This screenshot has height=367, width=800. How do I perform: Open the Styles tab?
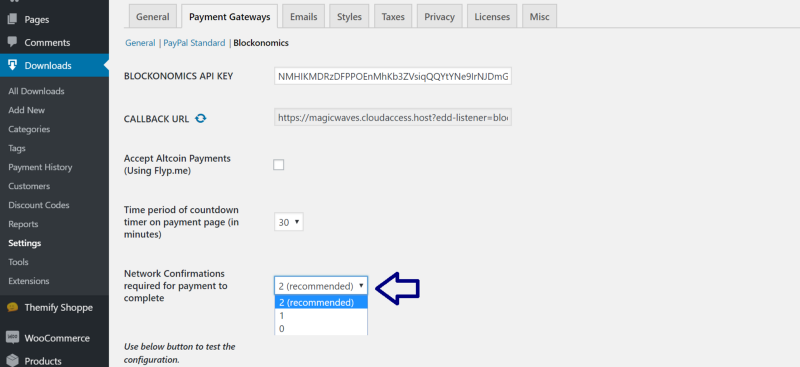click(349, 17)
